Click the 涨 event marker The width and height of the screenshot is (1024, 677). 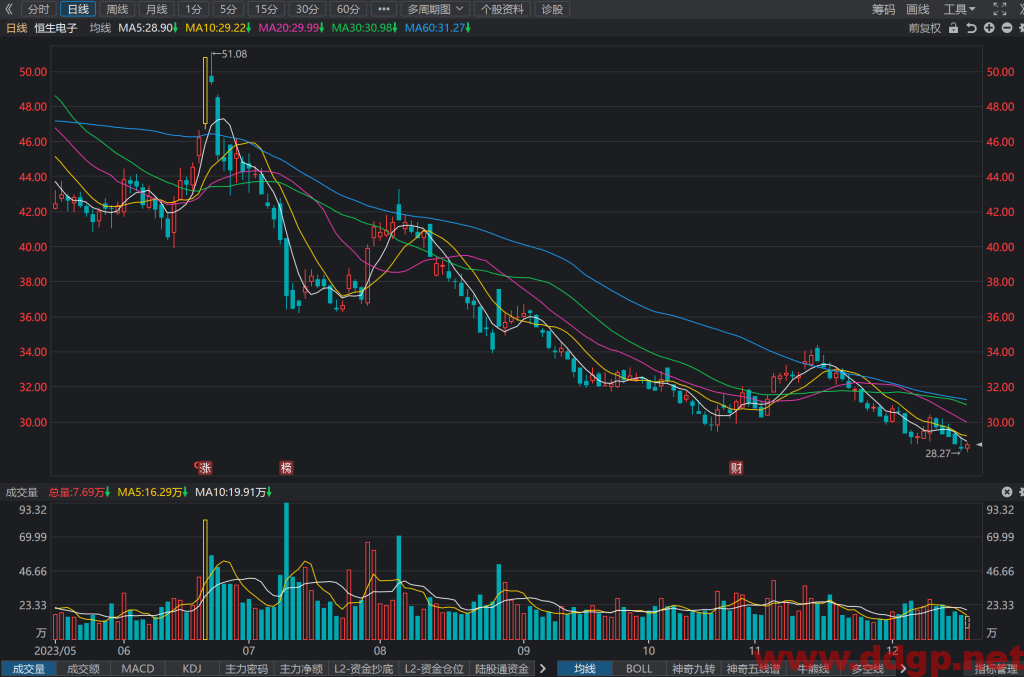click(204, 467)
